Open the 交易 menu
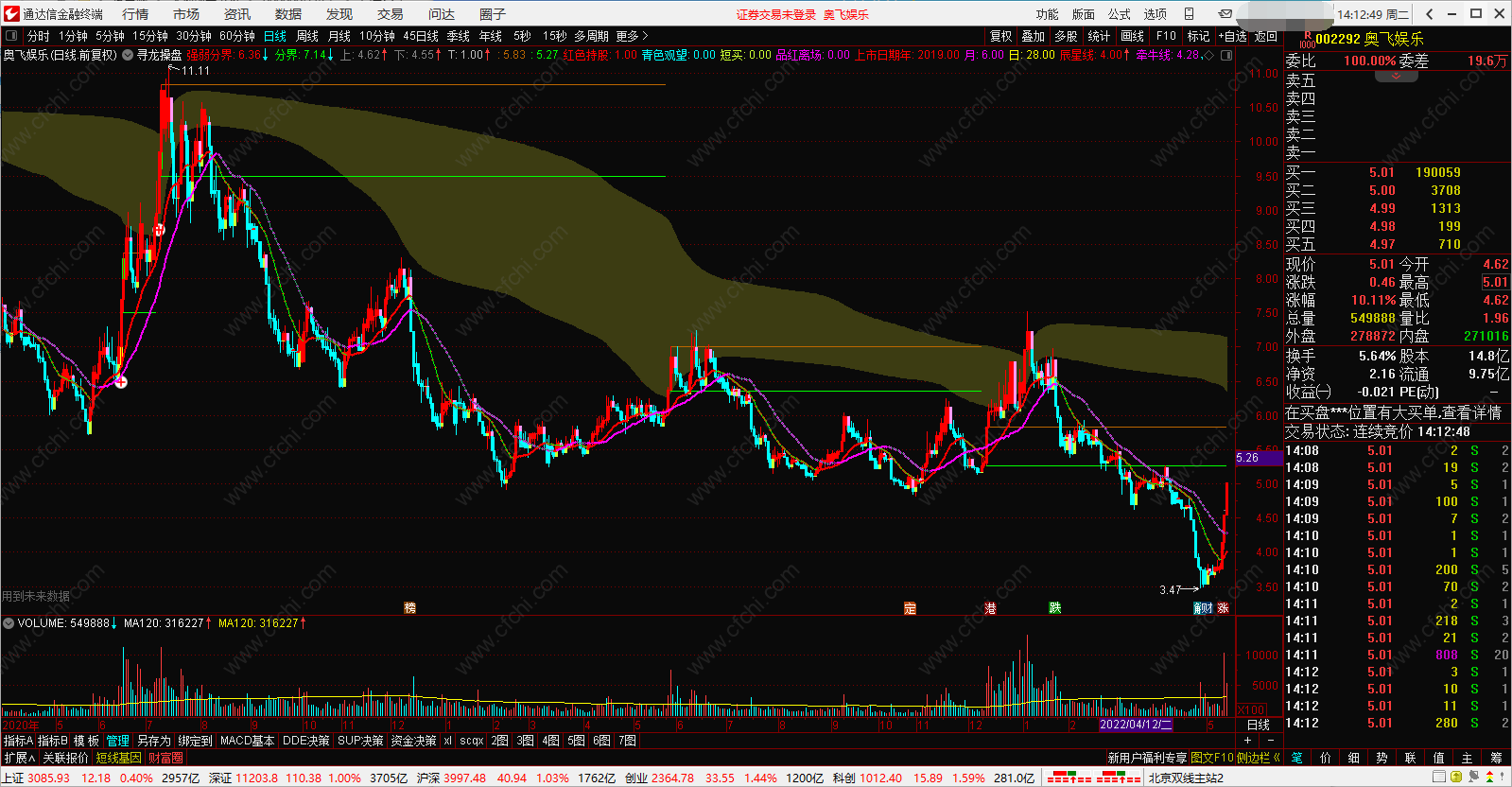The width and height of the screenshot is (1512, 787). click(391, 14)
